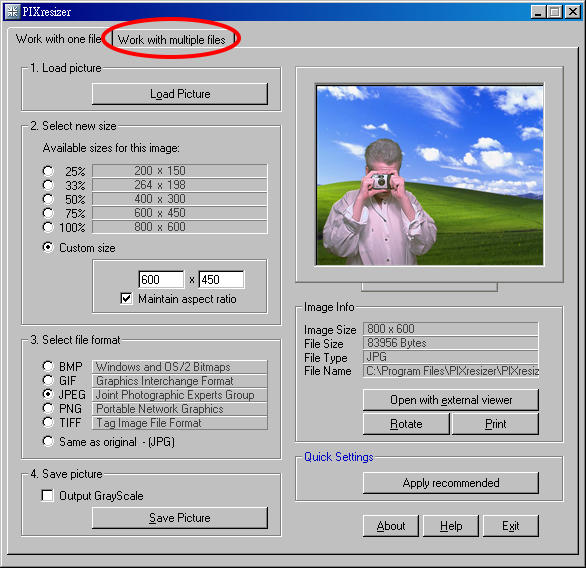The width and height of the screenshot is (586, 568).
Task: Click the Load Picture button
Action: coord(180,94)
